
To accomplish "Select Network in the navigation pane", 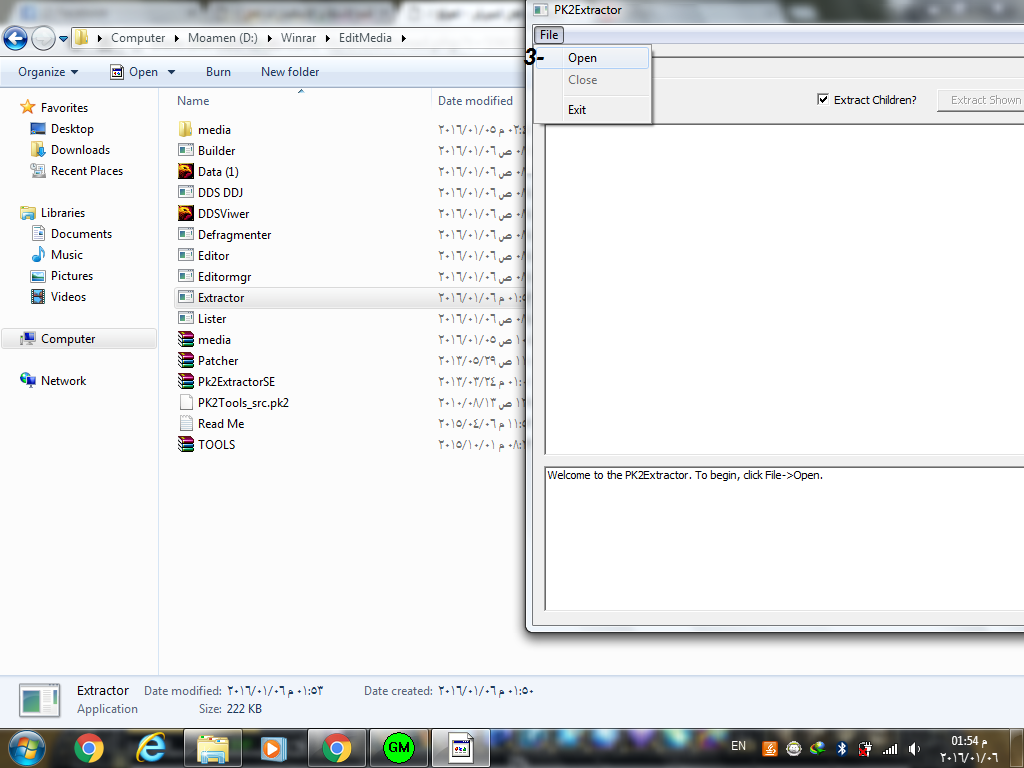I will pos(63,380).
